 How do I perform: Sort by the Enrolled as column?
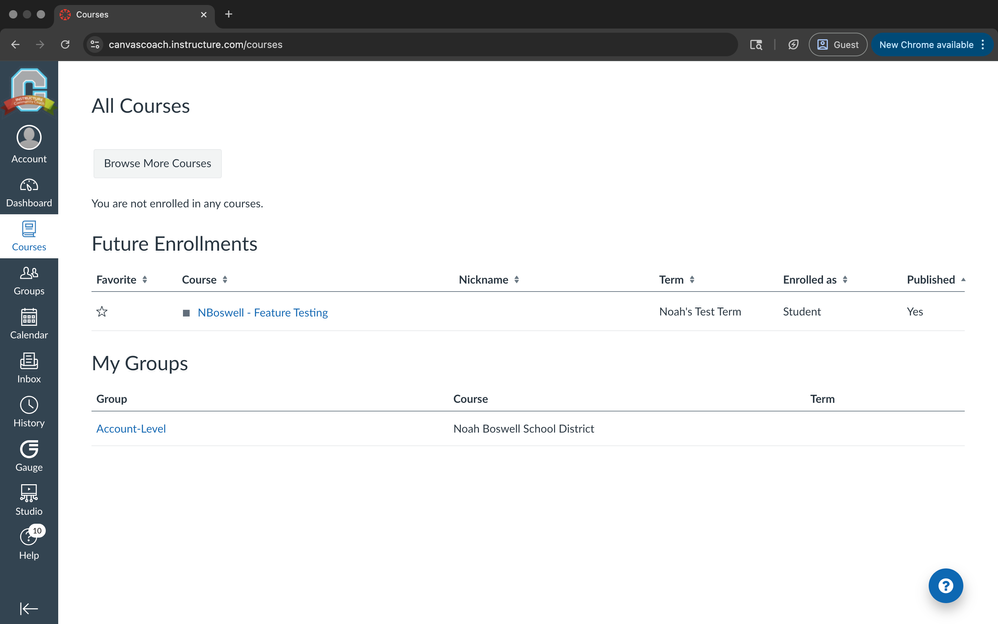point(814,280)
